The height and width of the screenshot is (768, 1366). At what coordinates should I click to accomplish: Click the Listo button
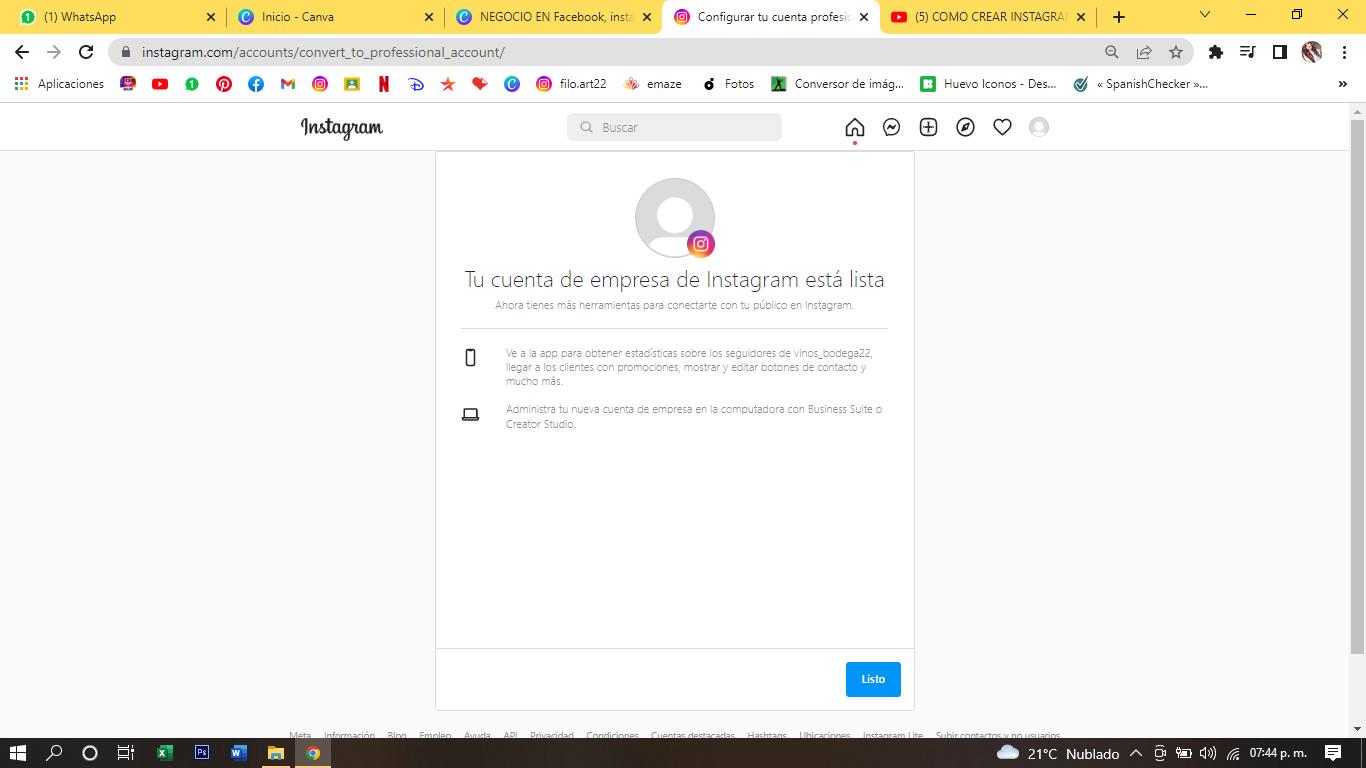click(873, 679)
